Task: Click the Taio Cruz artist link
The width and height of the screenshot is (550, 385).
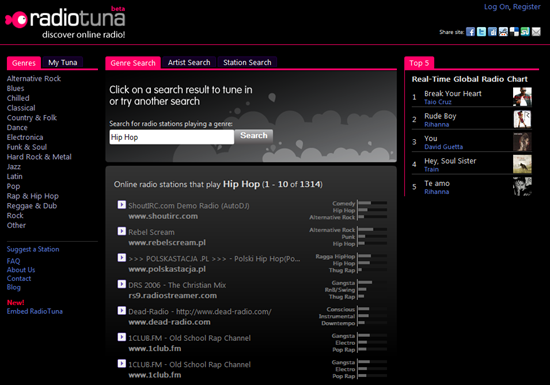Action: (x=438, y=102)
